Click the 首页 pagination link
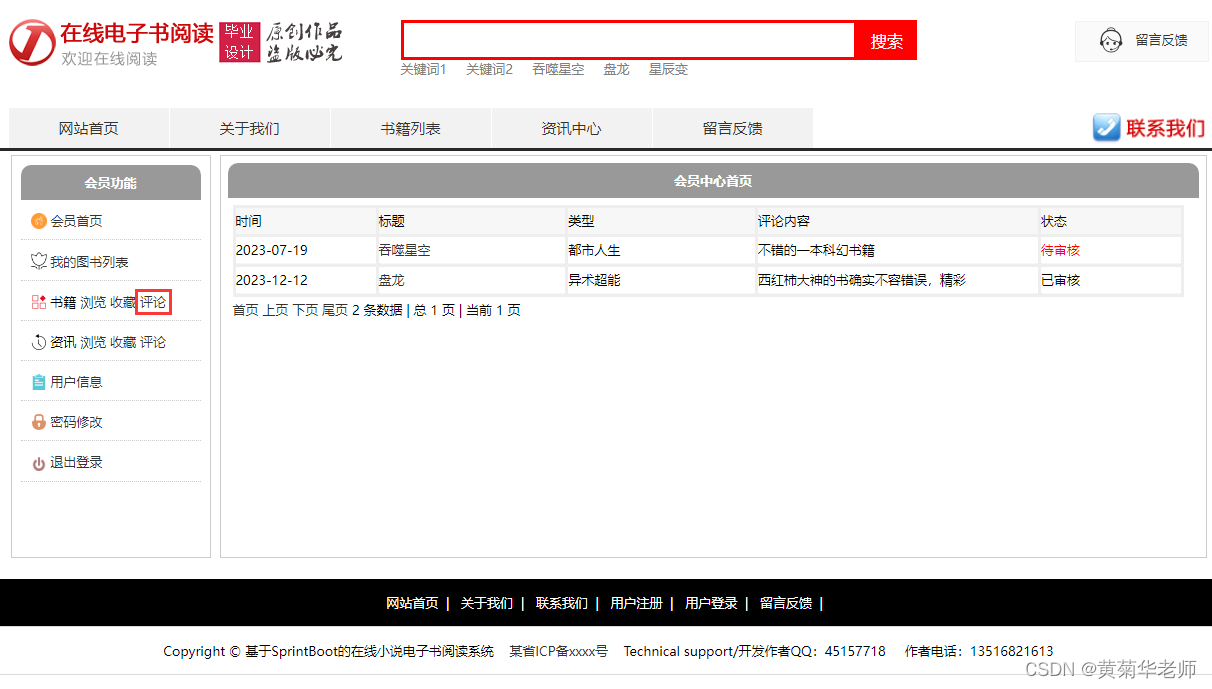This screenshot has width=1212, height=689. (246, 310)
